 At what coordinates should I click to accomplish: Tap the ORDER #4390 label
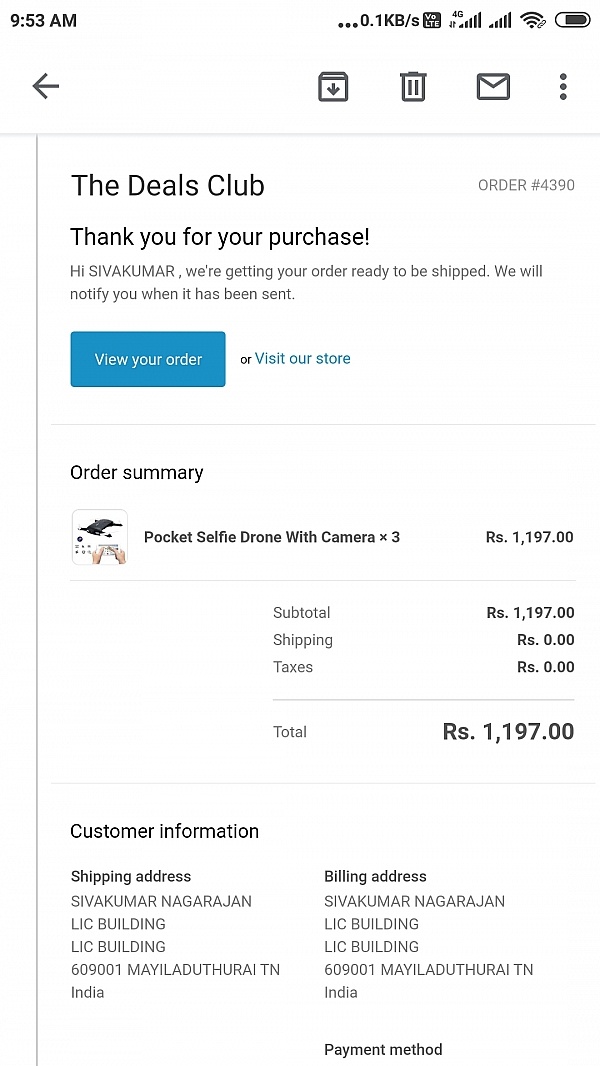point(526,185)
